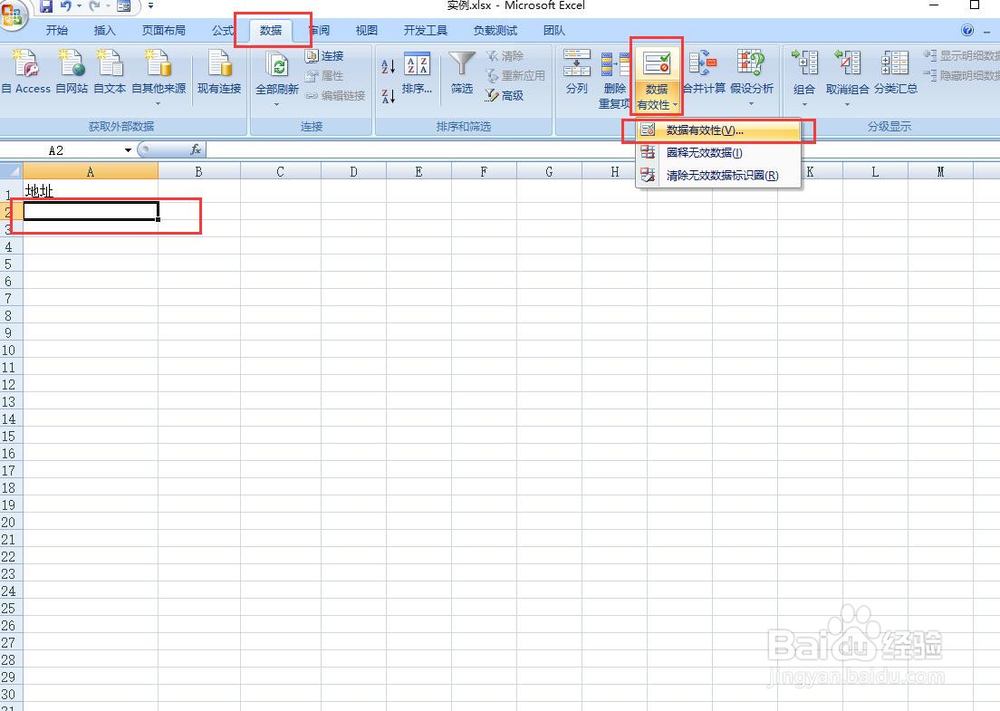Expand Quick Access Toolbar customize arrow
Image resolution: width=1000 pixels, height=711 pixels.
(x=151, y=6)
